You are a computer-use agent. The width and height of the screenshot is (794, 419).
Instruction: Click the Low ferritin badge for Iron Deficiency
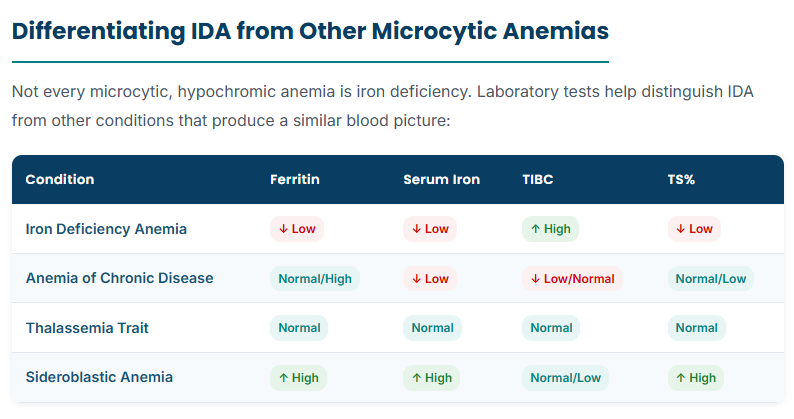tap(297, 229)
